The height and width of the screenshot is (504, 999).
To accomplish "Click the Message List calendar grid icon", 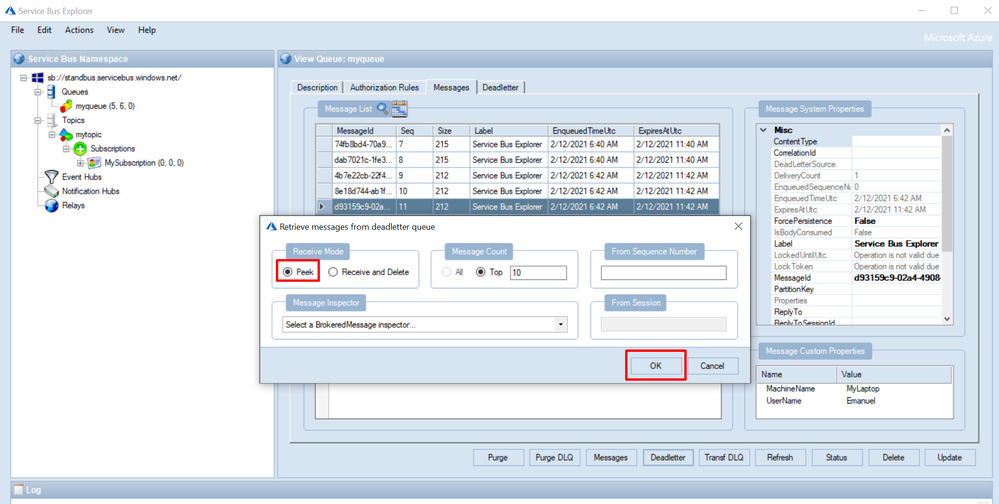I will click(x=399, y=109).
